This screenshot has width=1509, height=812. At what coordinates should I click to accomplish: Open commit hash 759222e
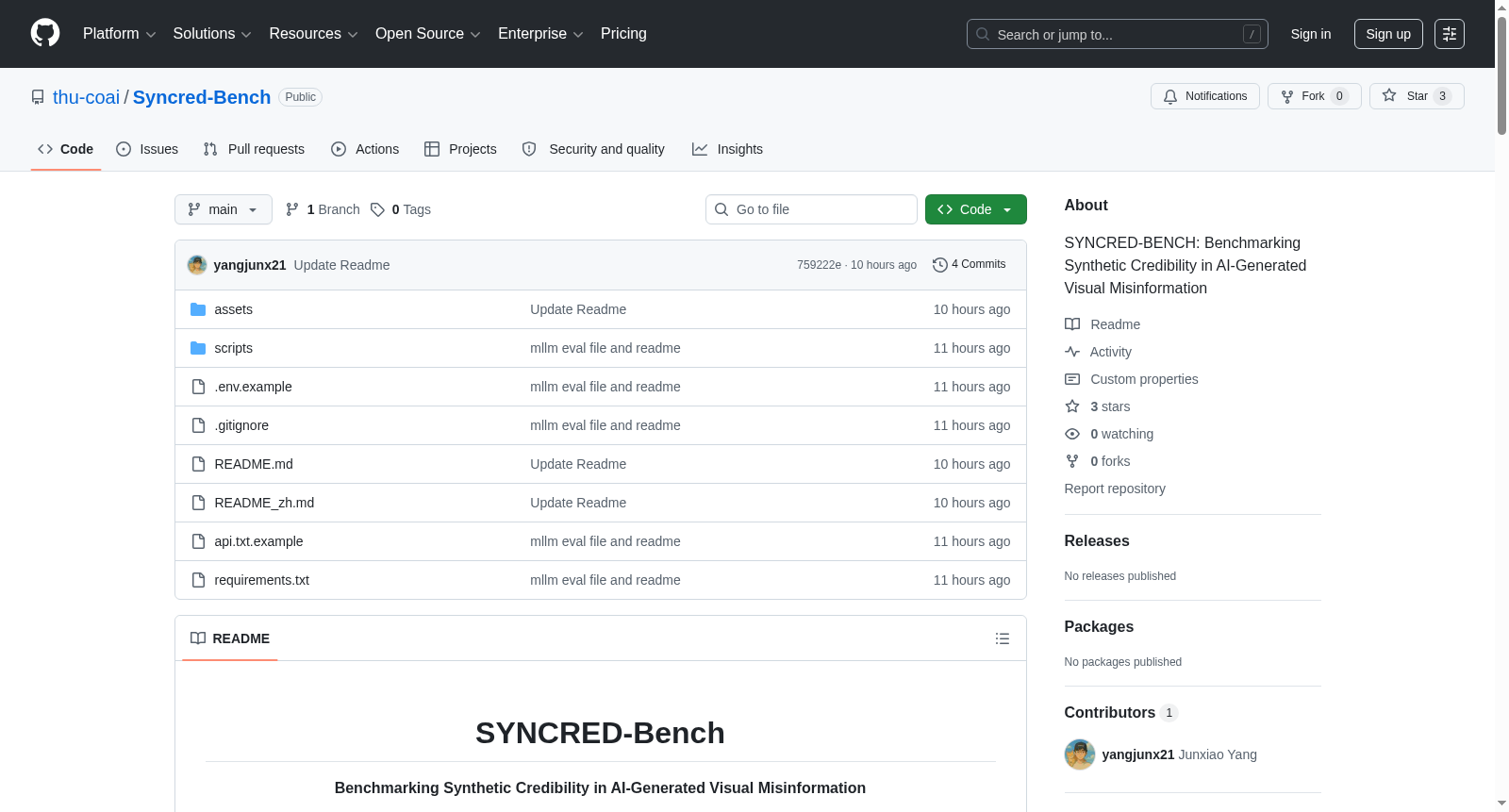pos(819,265)
